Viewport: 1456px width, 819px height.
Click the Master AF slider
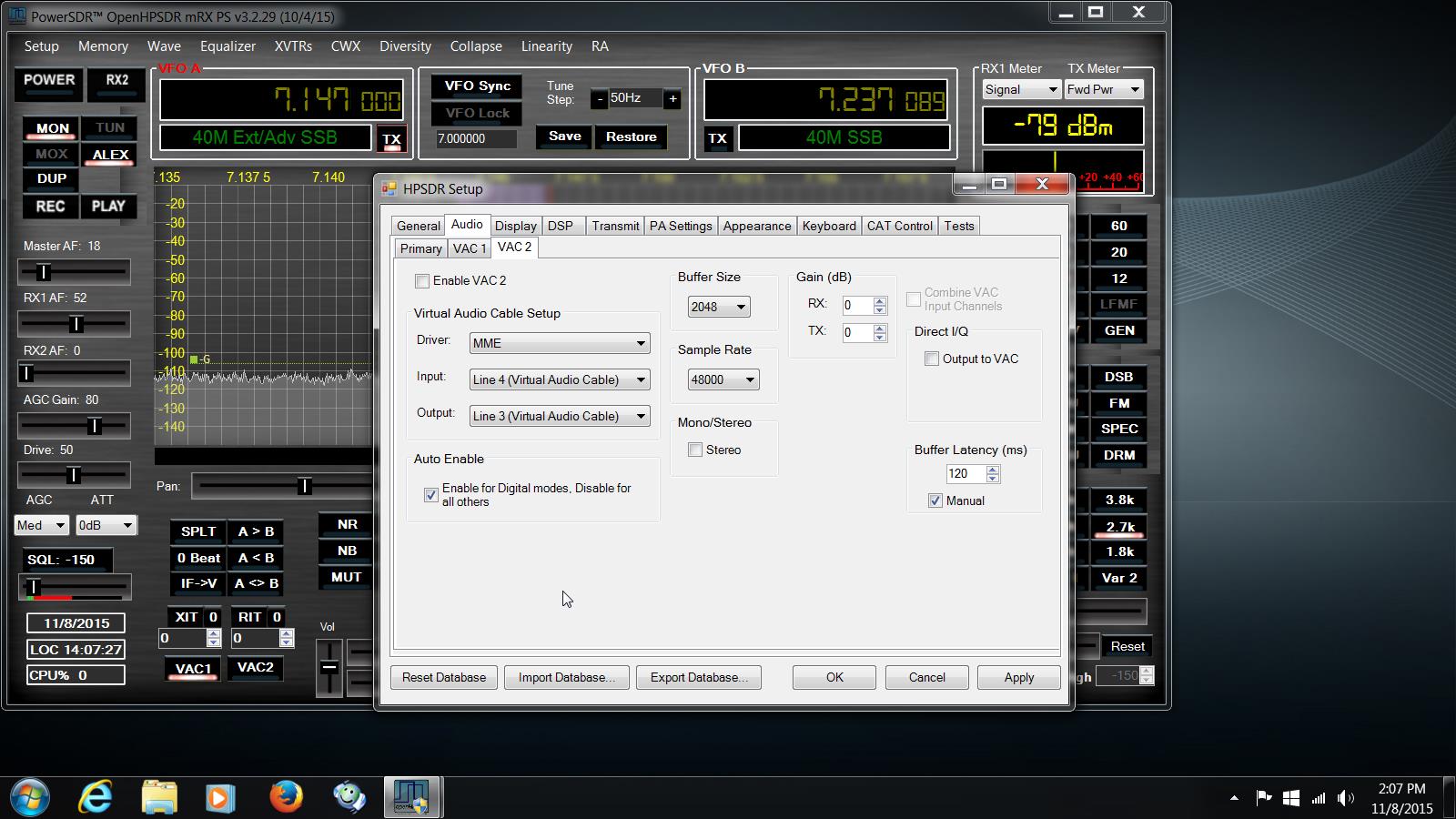75,271
